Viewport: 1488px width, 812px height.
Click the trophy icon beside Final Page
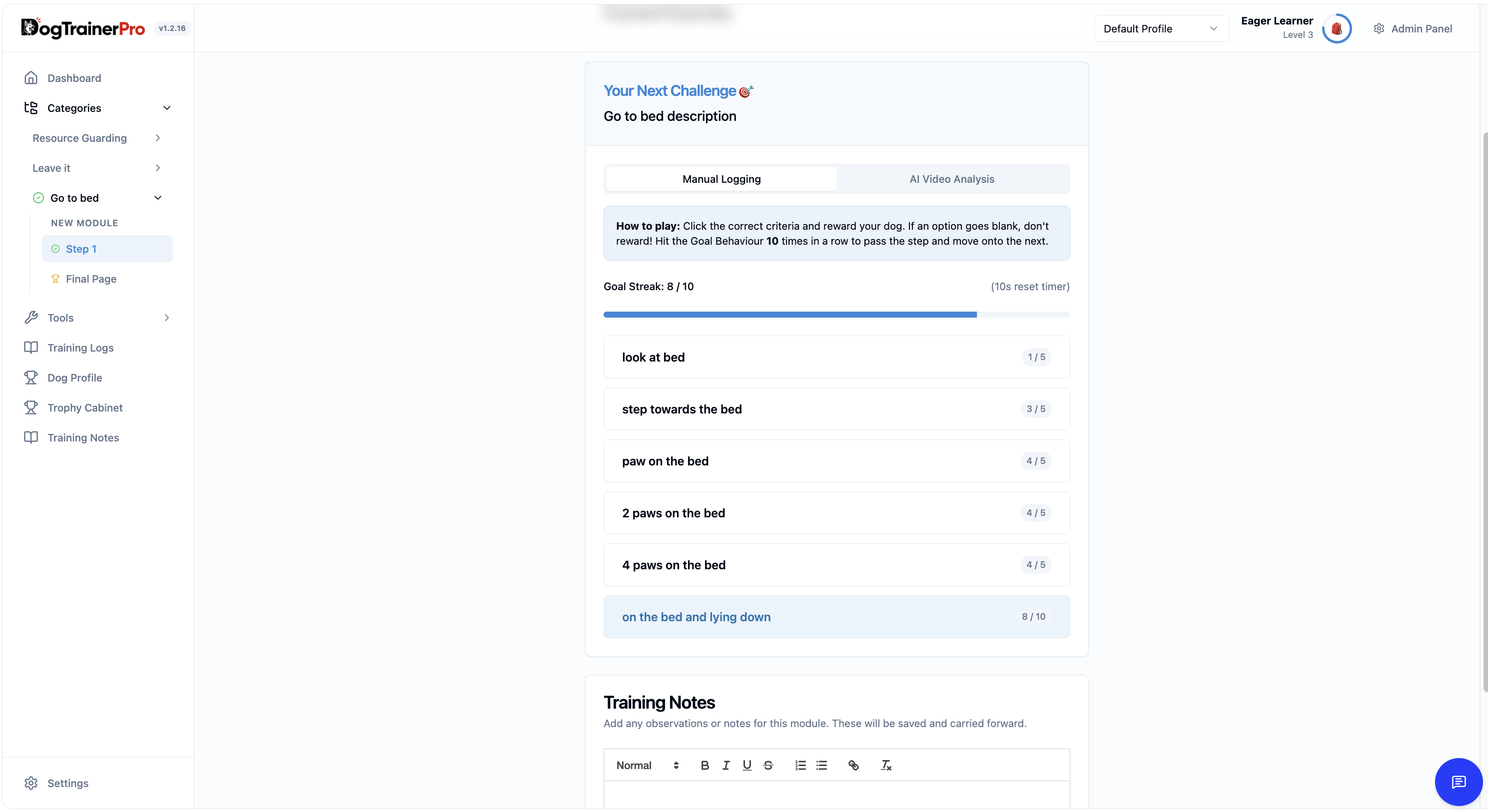pyautogui.click(x=55, y=279)
